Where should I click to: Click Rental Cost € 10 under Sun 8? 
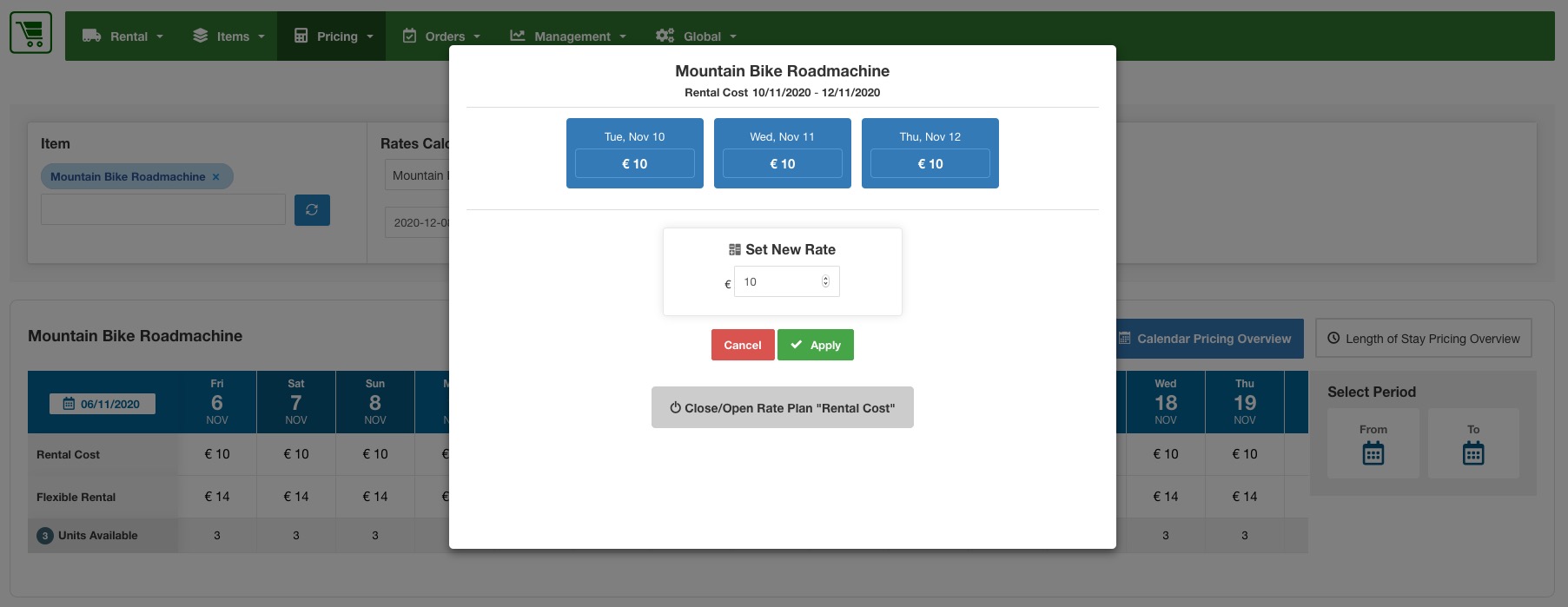[x=375, y=454]
